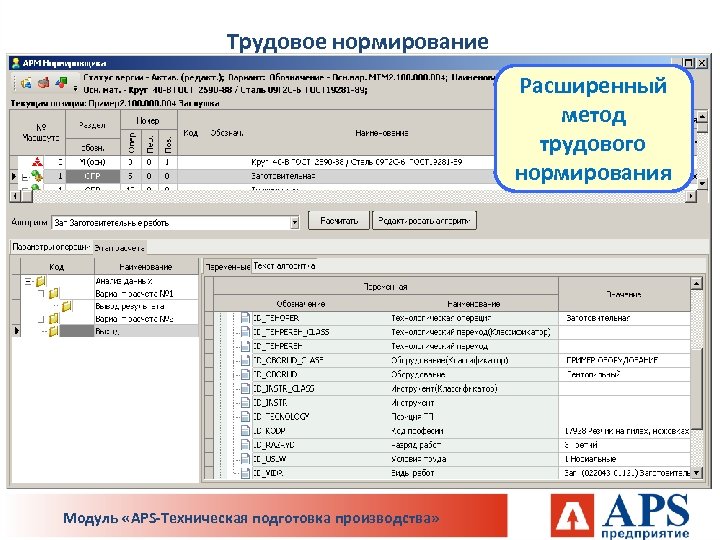This screenshot has width=720, height=540.
Task: Click the first toolbar icon with yellow sheet
Action: pos(26,83)
